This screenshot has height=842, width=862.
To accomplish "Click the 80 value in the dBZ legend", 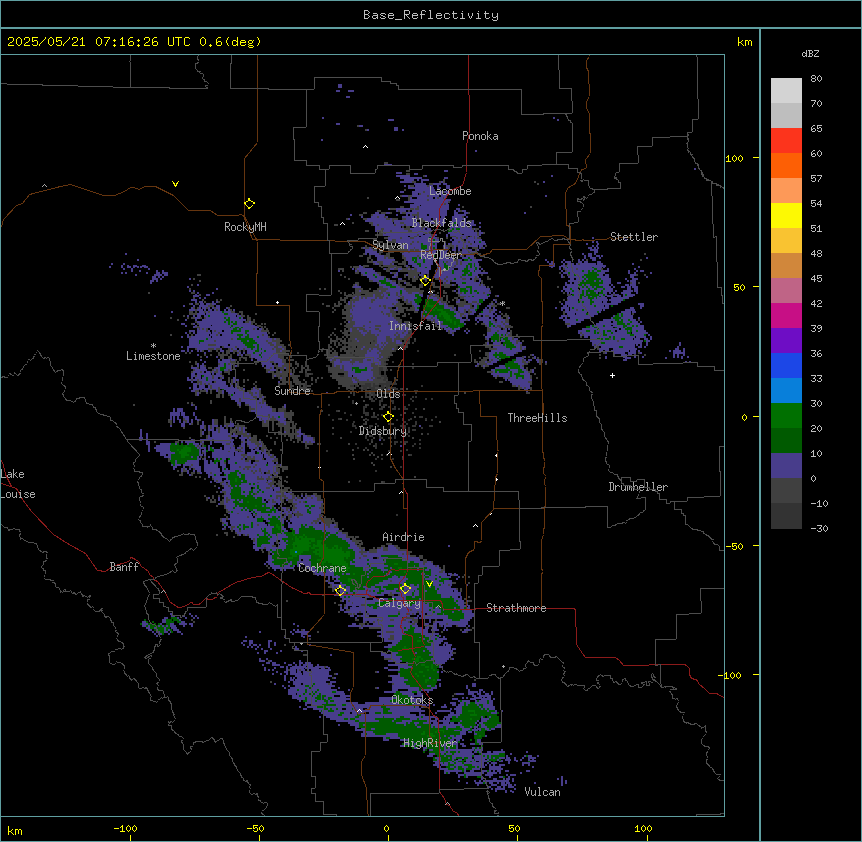I will 816,79.
